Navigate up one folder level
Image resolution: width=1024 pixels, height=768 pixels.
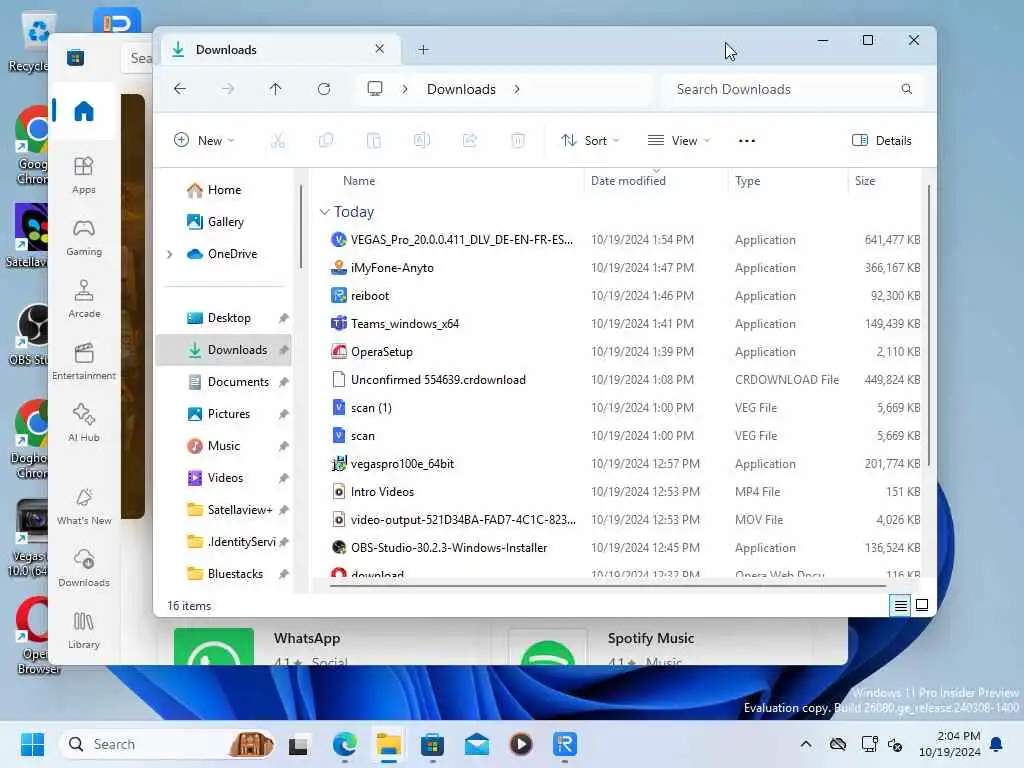pos(276,89)
